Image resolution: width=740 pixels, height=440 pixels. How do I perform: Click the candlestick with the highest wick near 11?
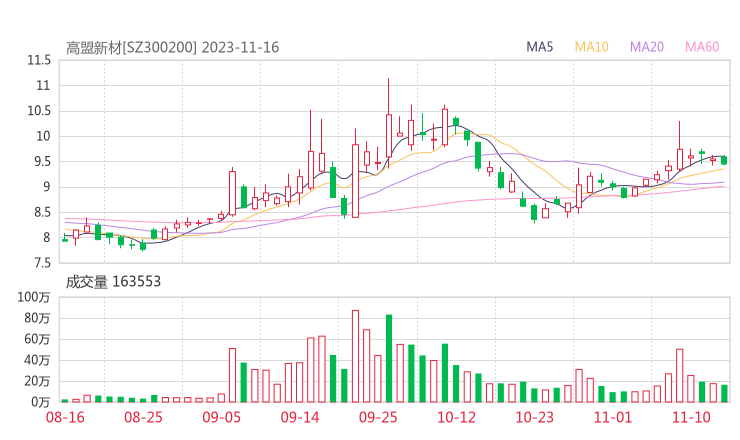tap(389, 123)
